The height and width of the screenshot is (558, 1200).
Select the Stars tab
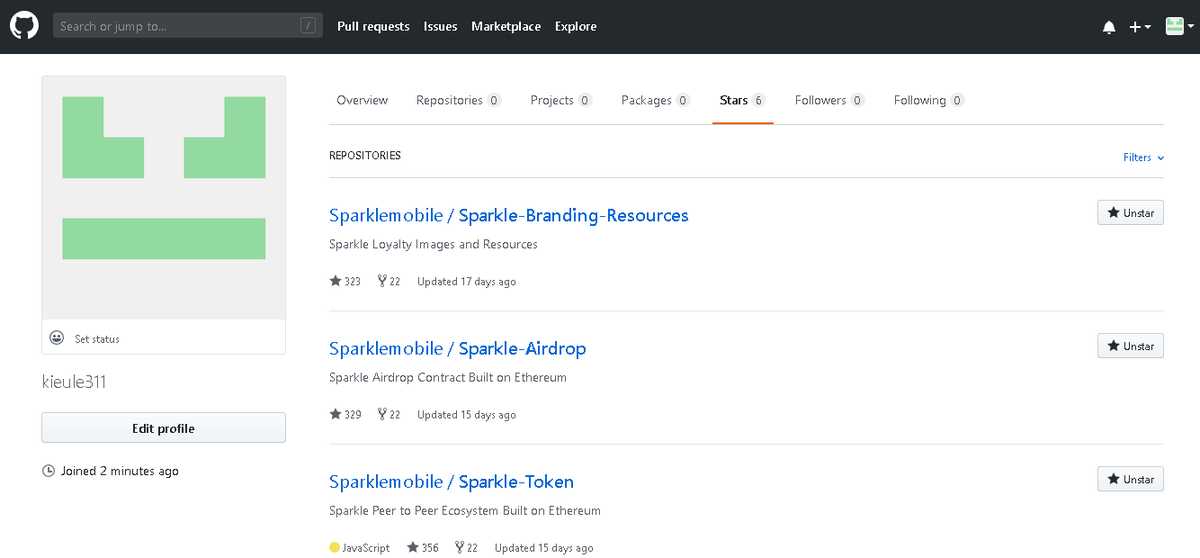pos(742,100)
